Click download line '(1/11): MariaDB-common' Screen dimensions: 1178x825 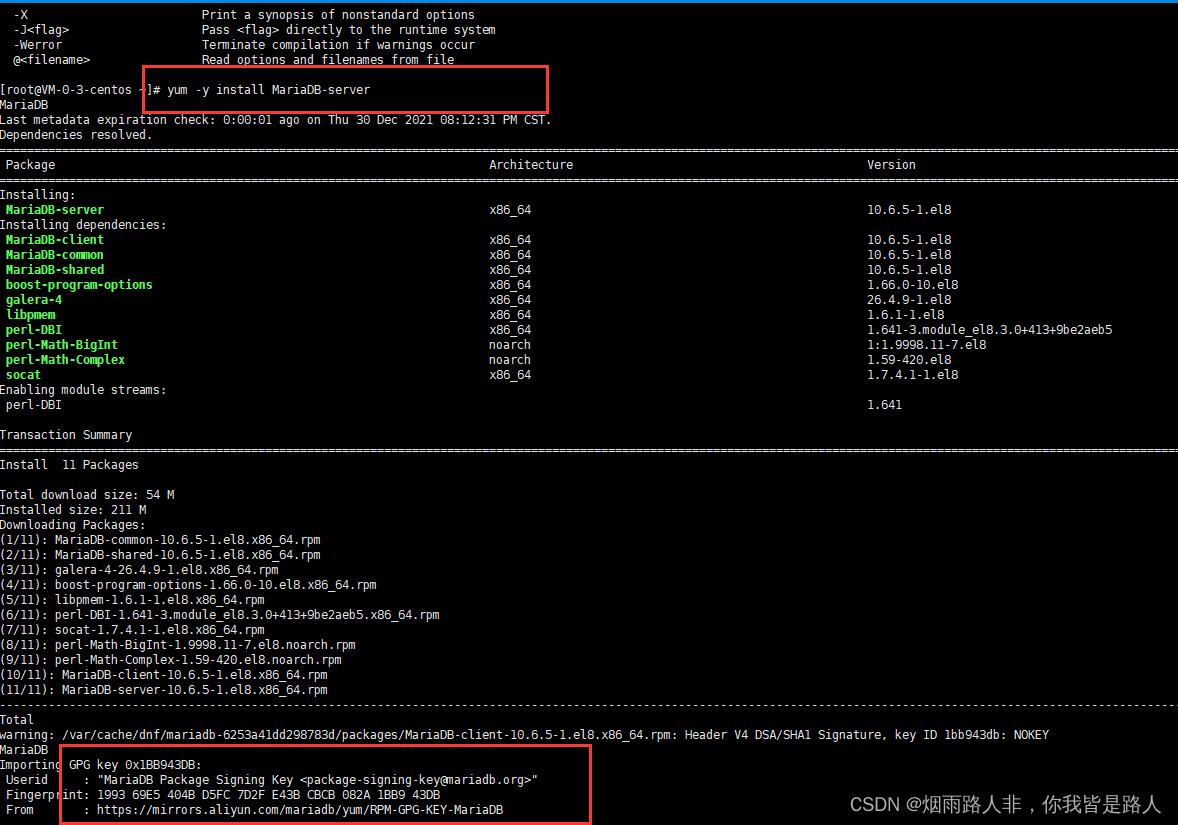pyautogui.click(x=160, y=540)
